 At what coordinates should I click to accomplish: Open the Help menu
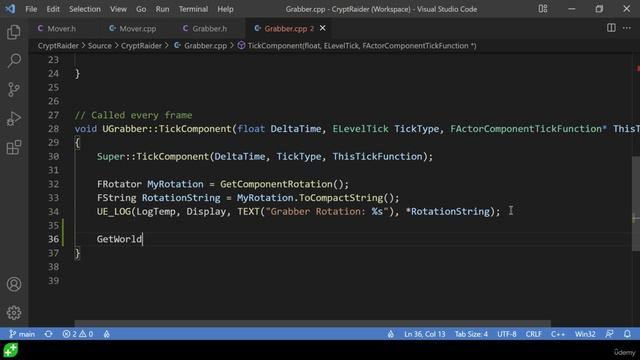[x=225, y=9]
